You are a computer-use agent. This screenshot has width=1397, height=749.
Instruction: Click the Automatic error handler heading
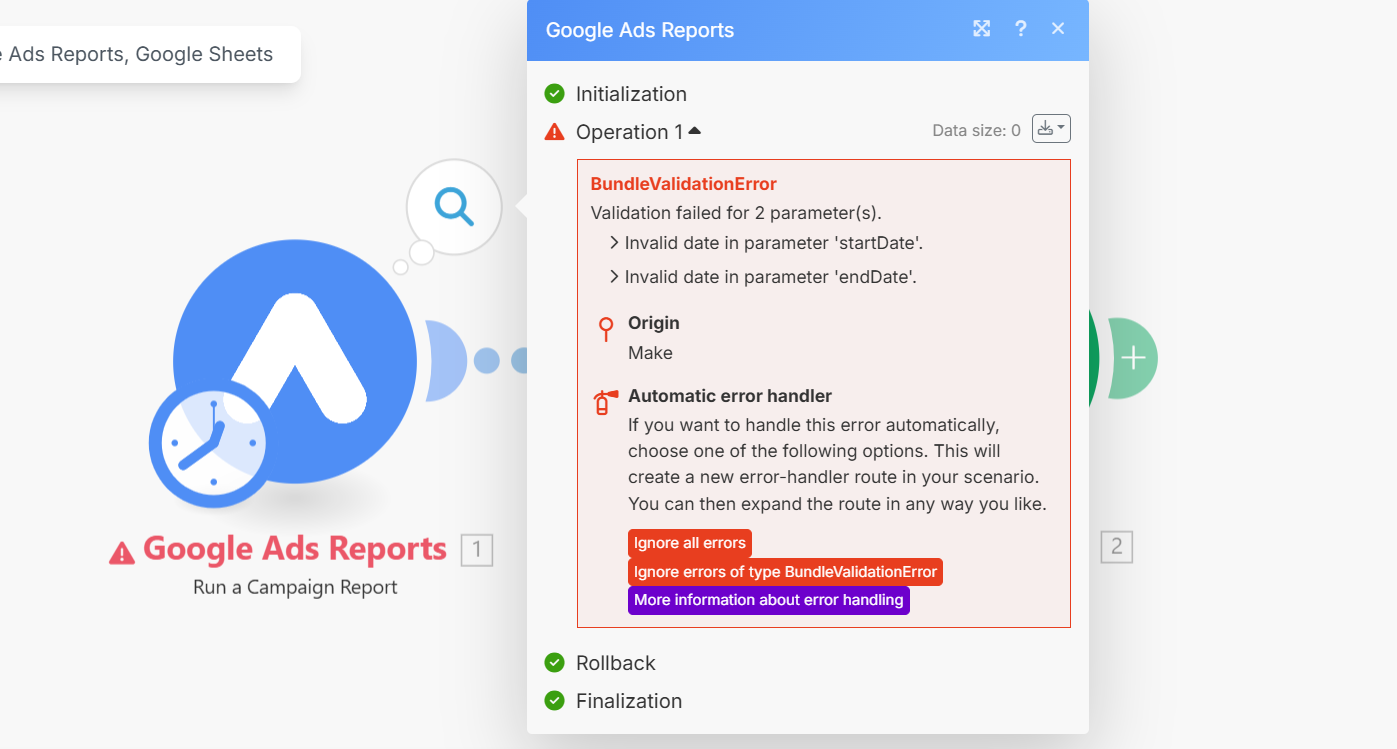(x=730, y=396)
